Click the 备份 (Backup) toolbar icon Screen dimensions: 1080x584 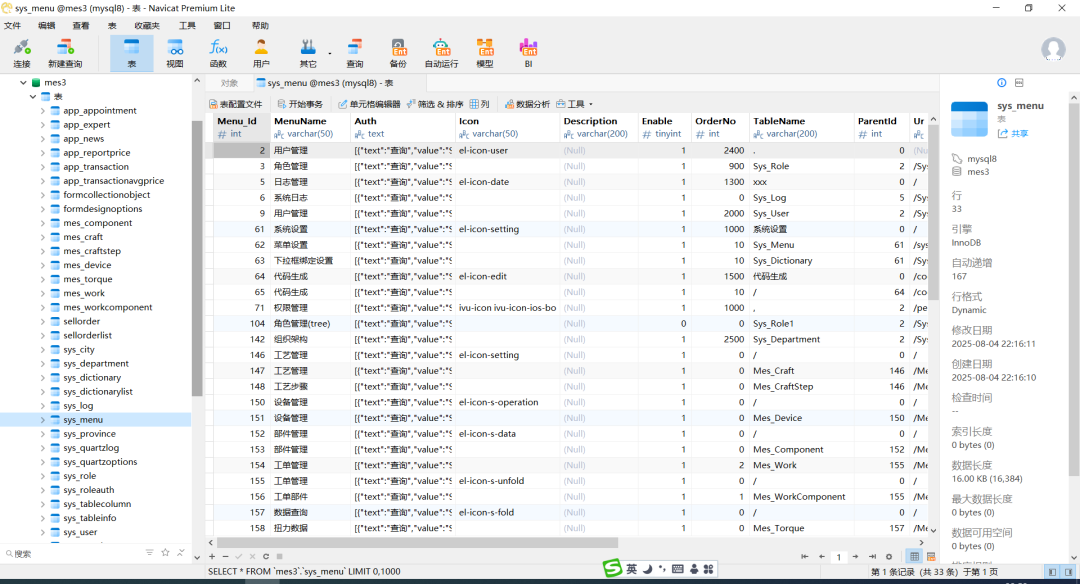pos(398,53)
